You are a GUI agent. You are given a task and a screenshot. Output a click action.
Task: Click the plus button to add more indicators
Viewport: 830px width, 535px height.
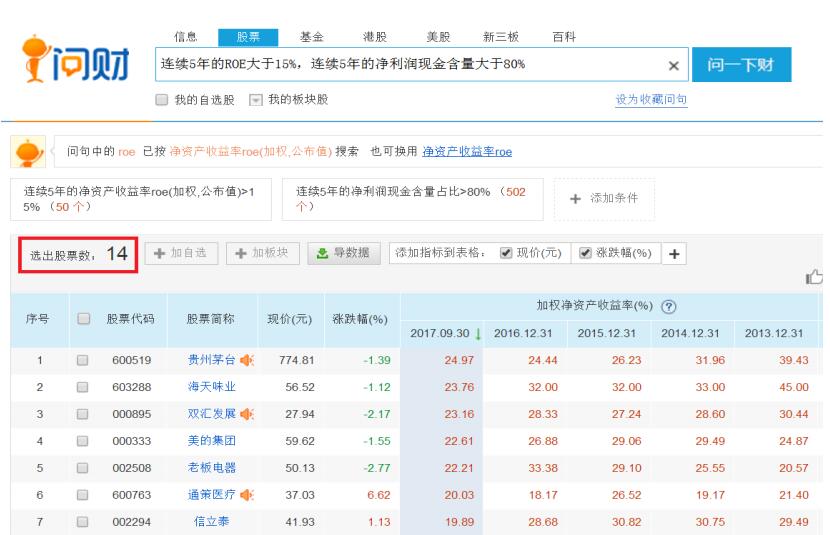click(x=674, y=253)
